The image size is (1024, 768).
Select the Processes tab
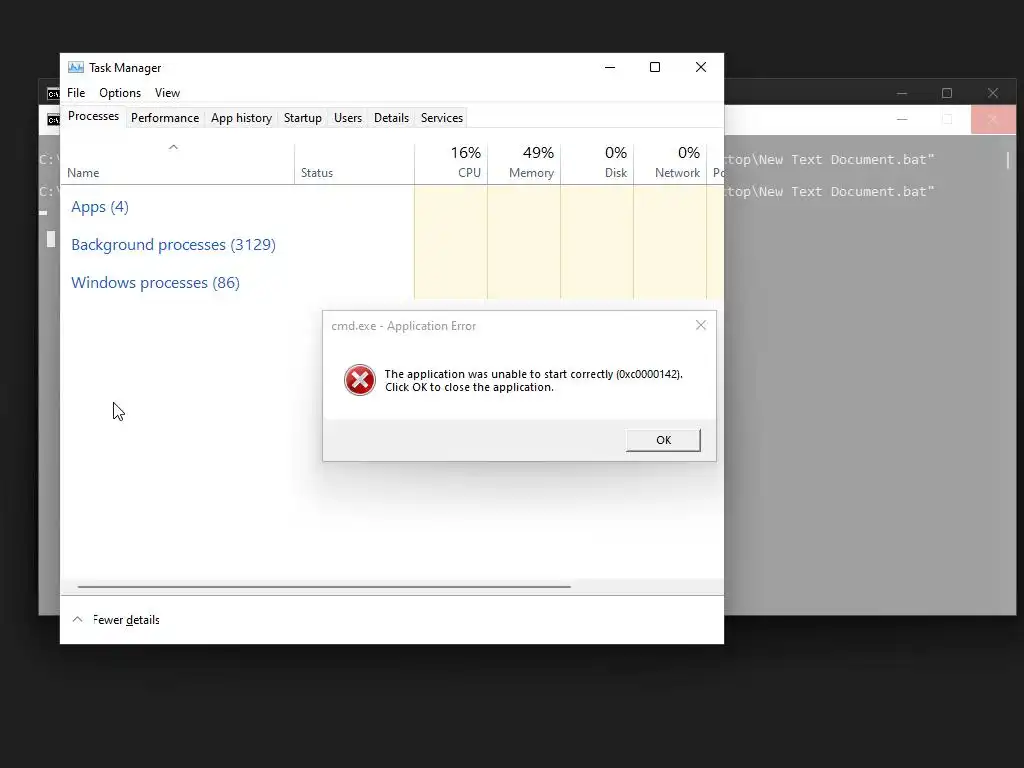(93, 116)
